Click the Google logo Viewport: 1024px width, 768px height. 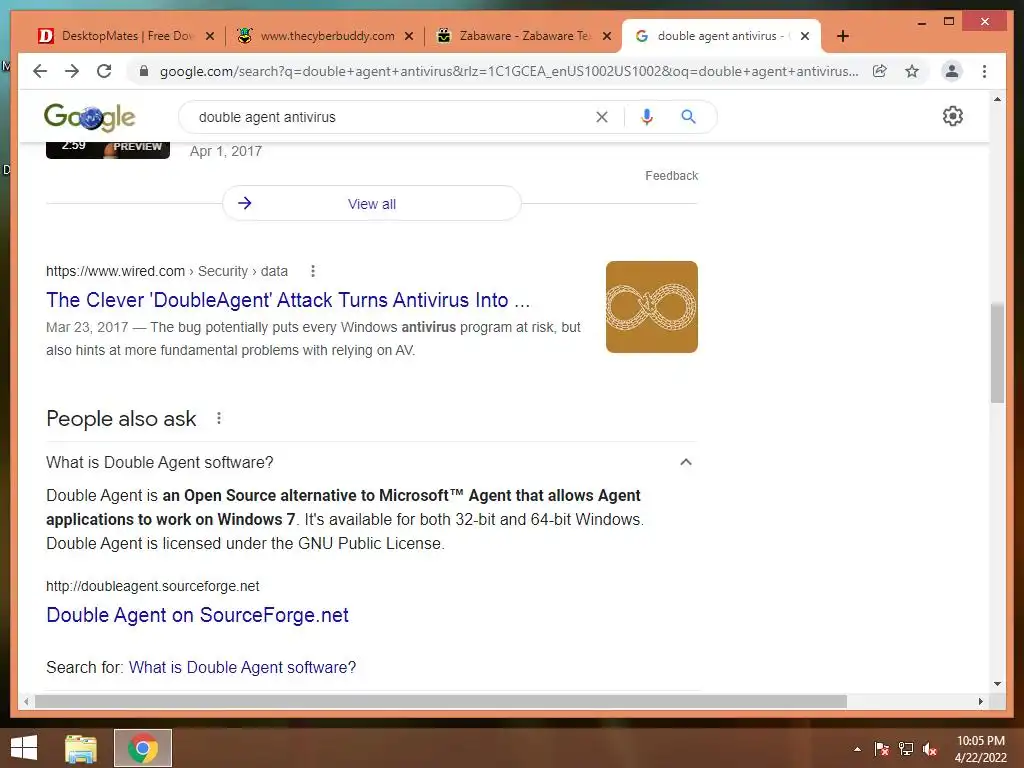(89, 118)
